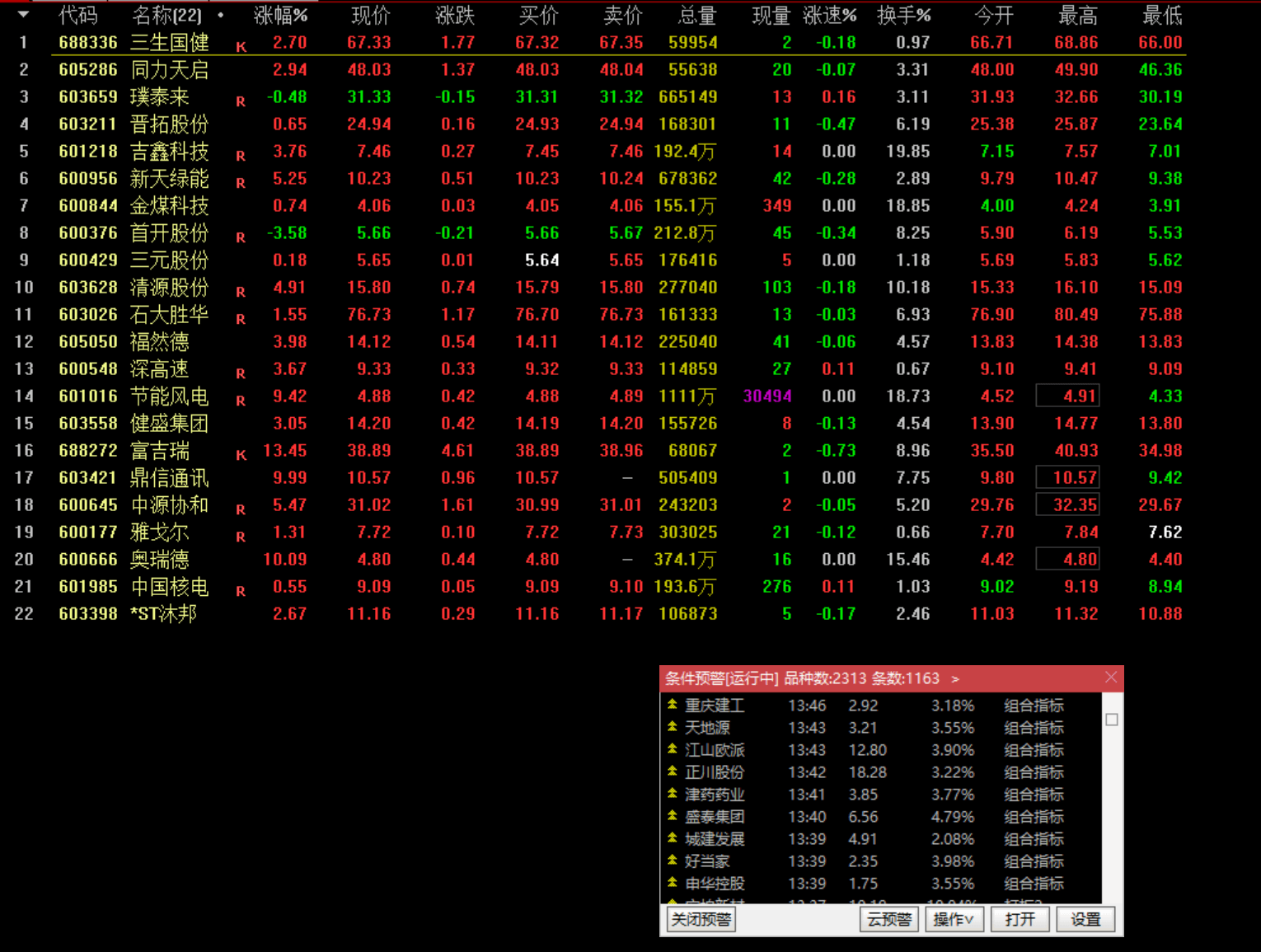Viewport: 1261px width, 952px height.
Task: Click the 关闭预警 button
Action: click(x=701, y=919)
